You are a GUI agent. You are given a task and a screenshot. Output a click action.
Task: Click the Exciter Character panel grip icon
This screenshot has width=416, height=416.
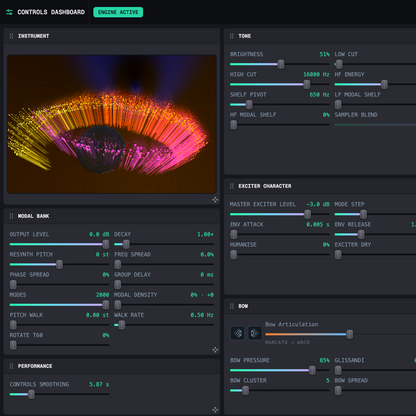pos(232,186)
